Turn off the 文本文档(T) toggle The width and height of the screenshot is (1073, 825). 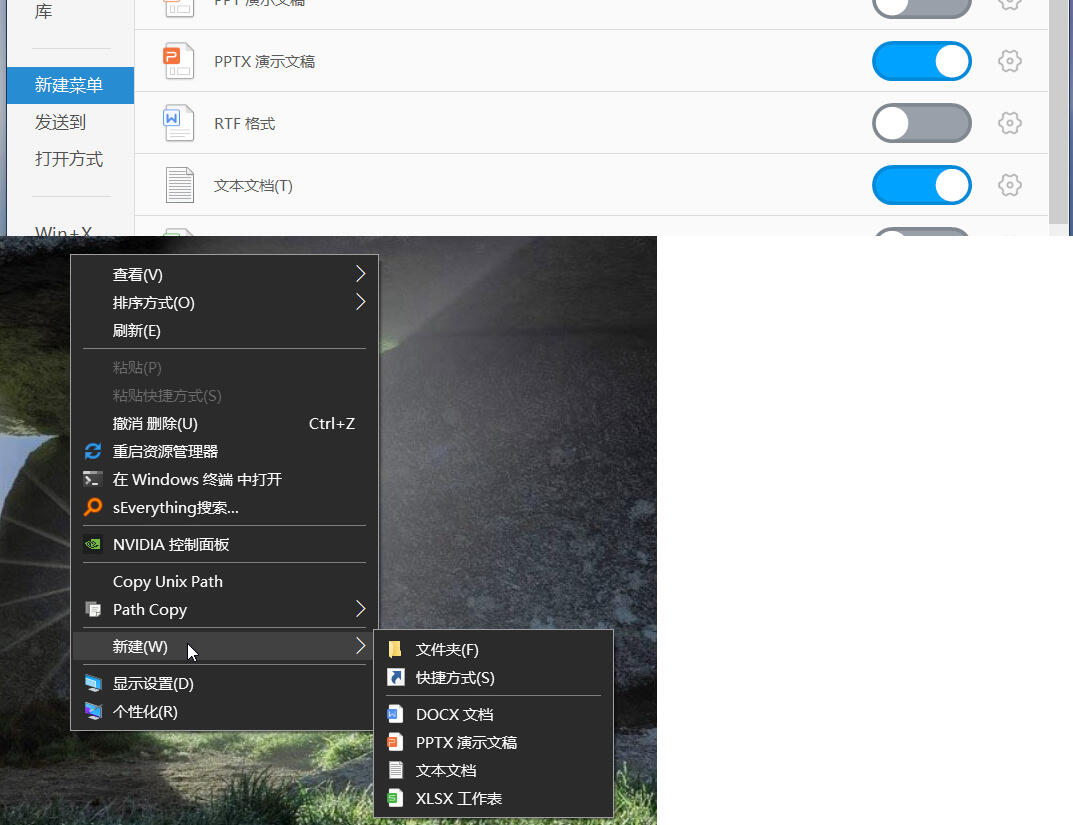coord(921,185)
